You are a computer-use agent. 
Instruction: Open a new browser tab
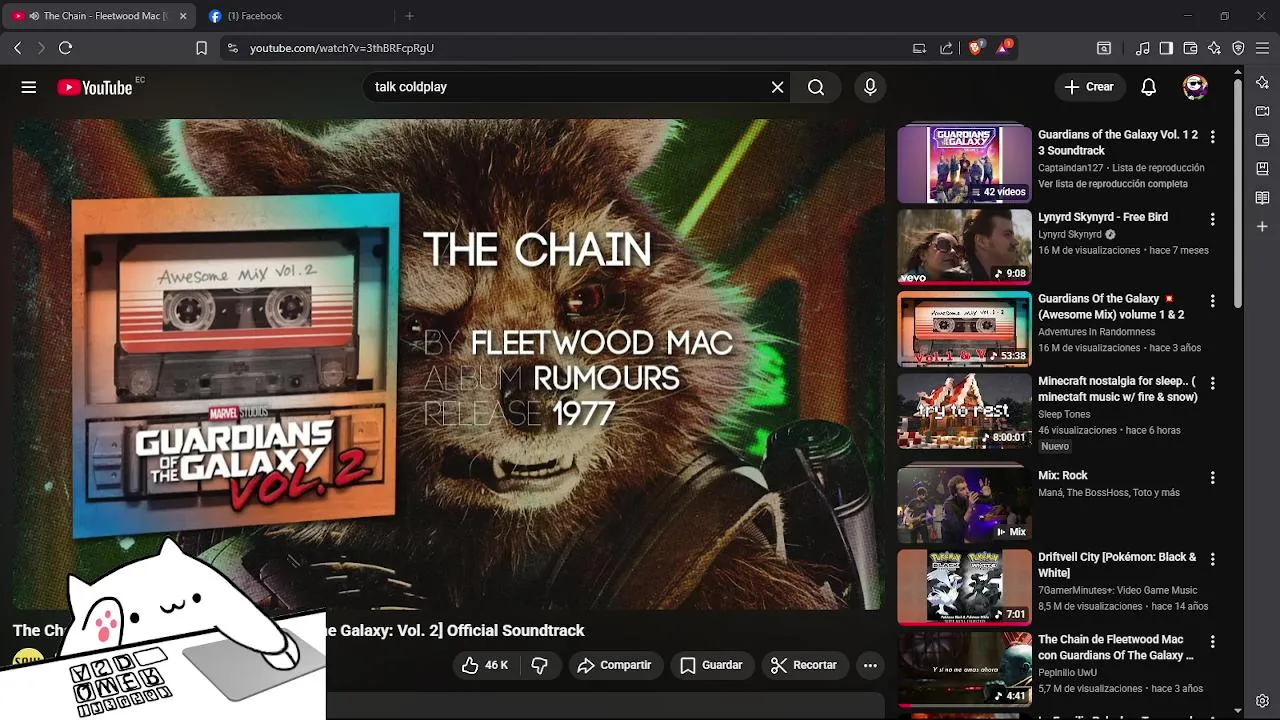(x=409, y=16)
